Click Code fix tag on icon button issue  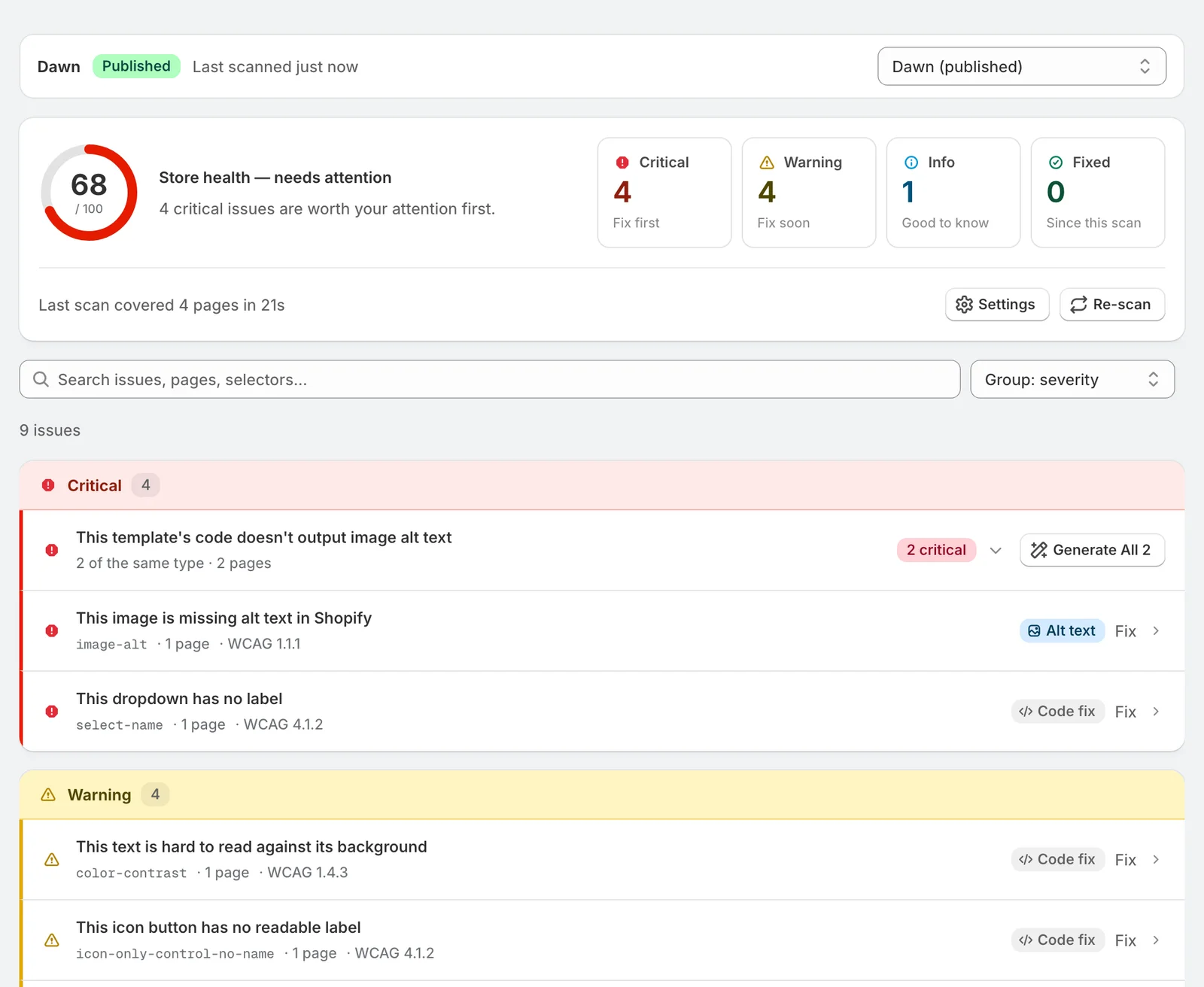point(1057,940)
